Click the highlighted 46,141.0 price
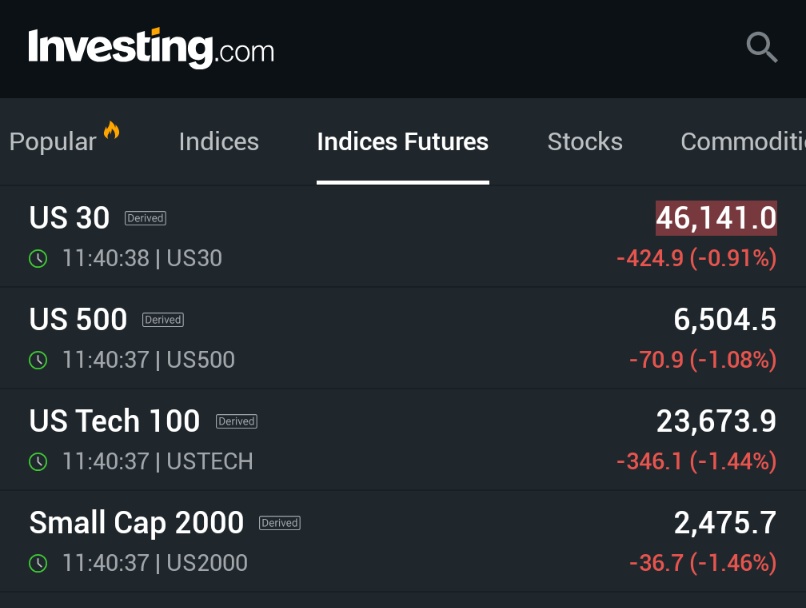806x608 pixels. click(716, 217)
